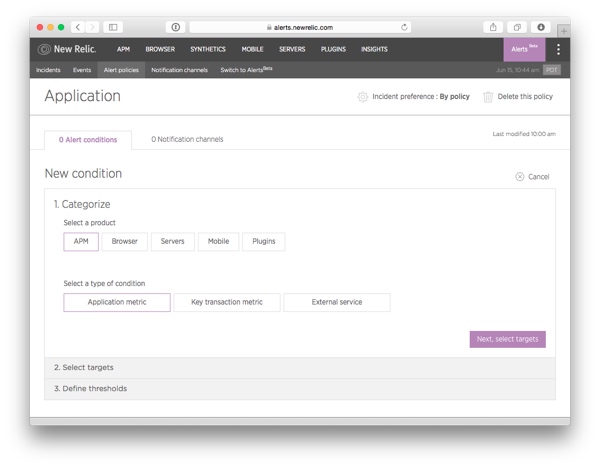Expand the 2. Select targets section
Viewport: 600px width, 468px height.
click(x=300, y=368)
